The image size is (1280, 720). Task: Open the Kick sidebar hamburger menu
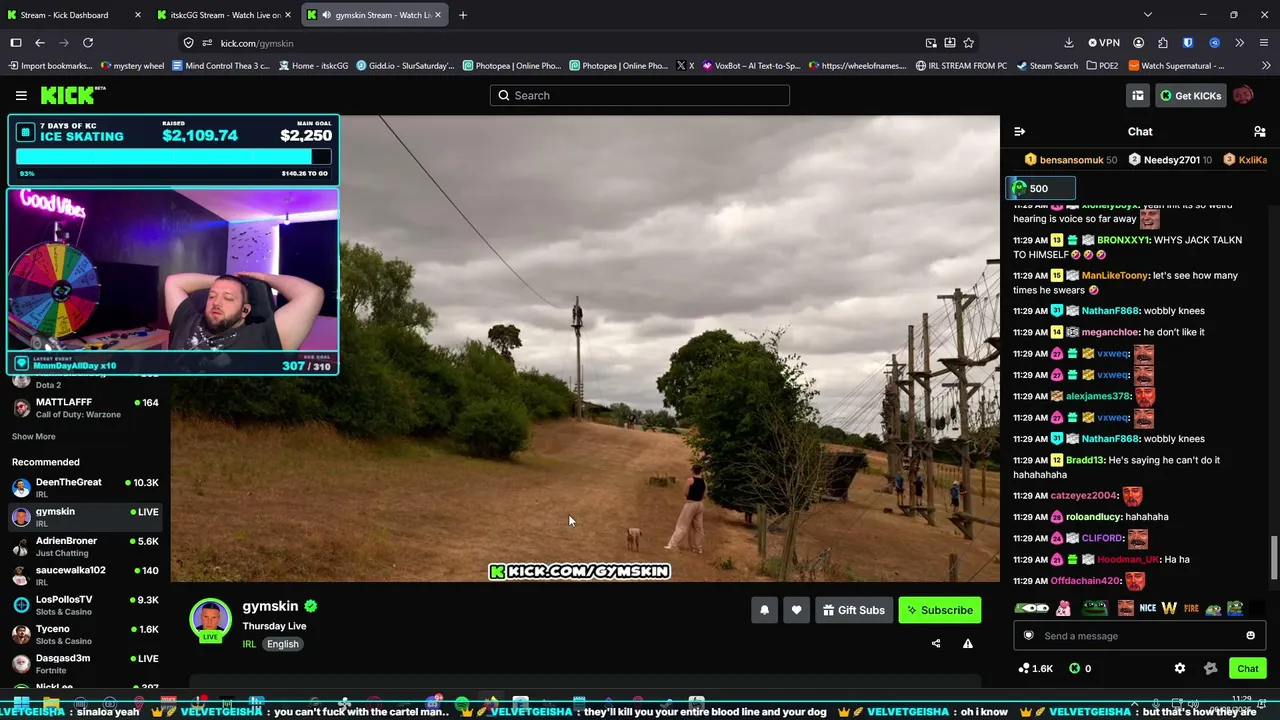[x=21, y=95]
